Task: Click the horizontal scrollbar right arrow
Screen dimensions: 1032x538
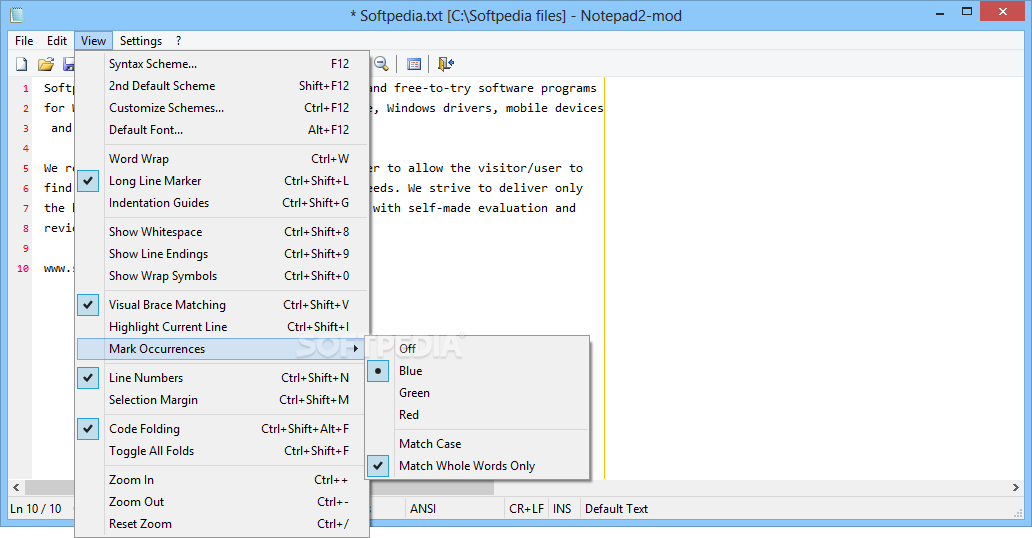Action: pos(1016,487)
